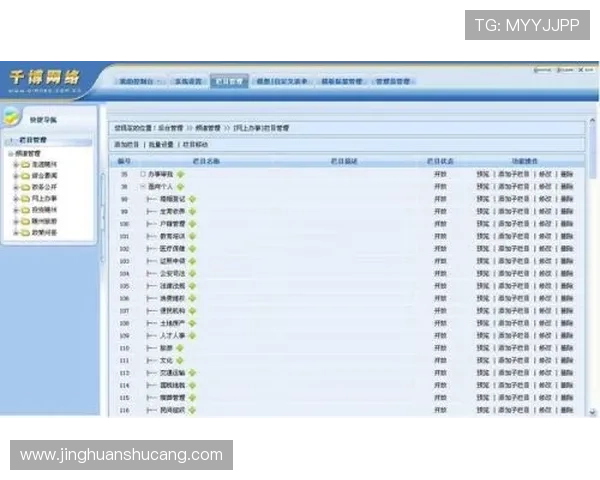Click the 批量设置 link

(161, 144)
